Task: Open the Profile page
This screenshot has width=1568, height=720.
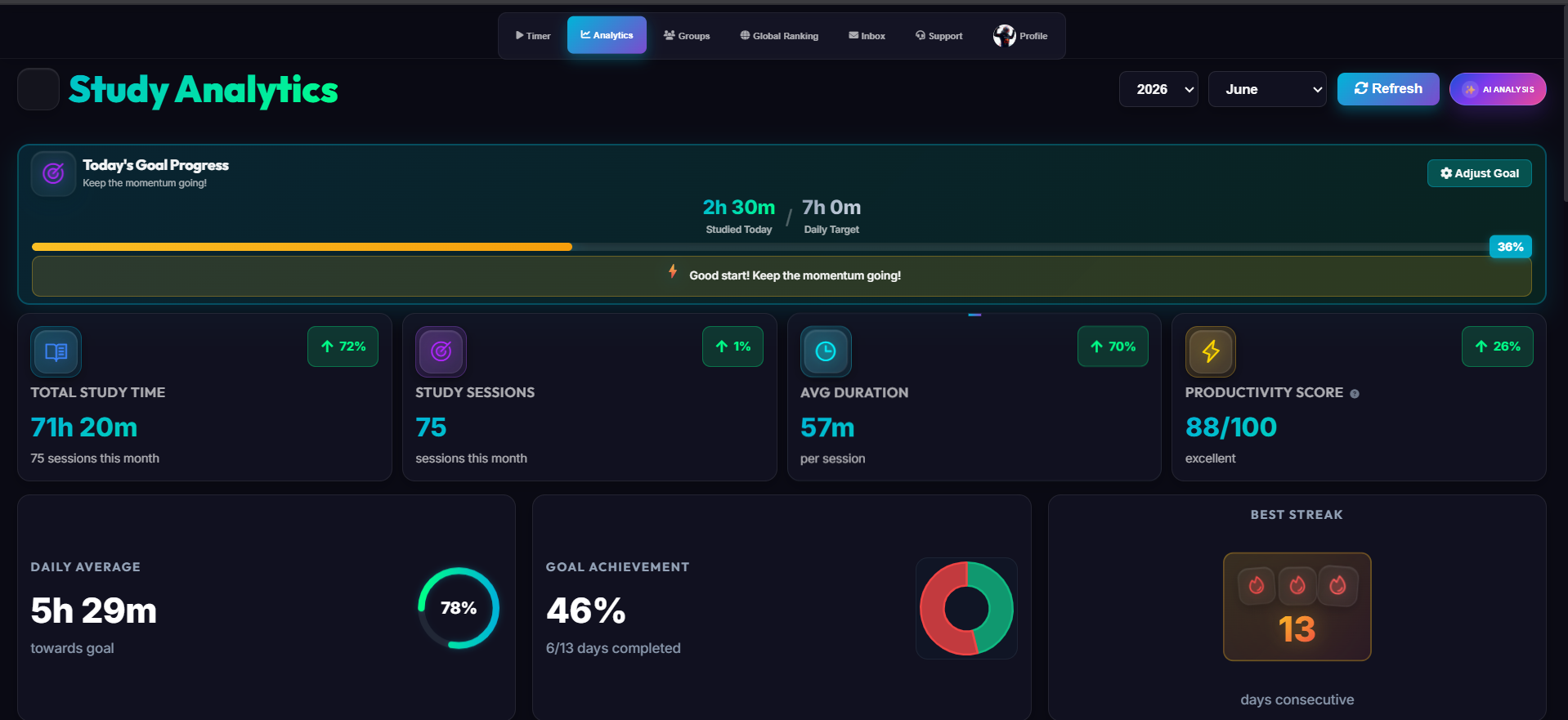Action: click(x=1020, y=36)
